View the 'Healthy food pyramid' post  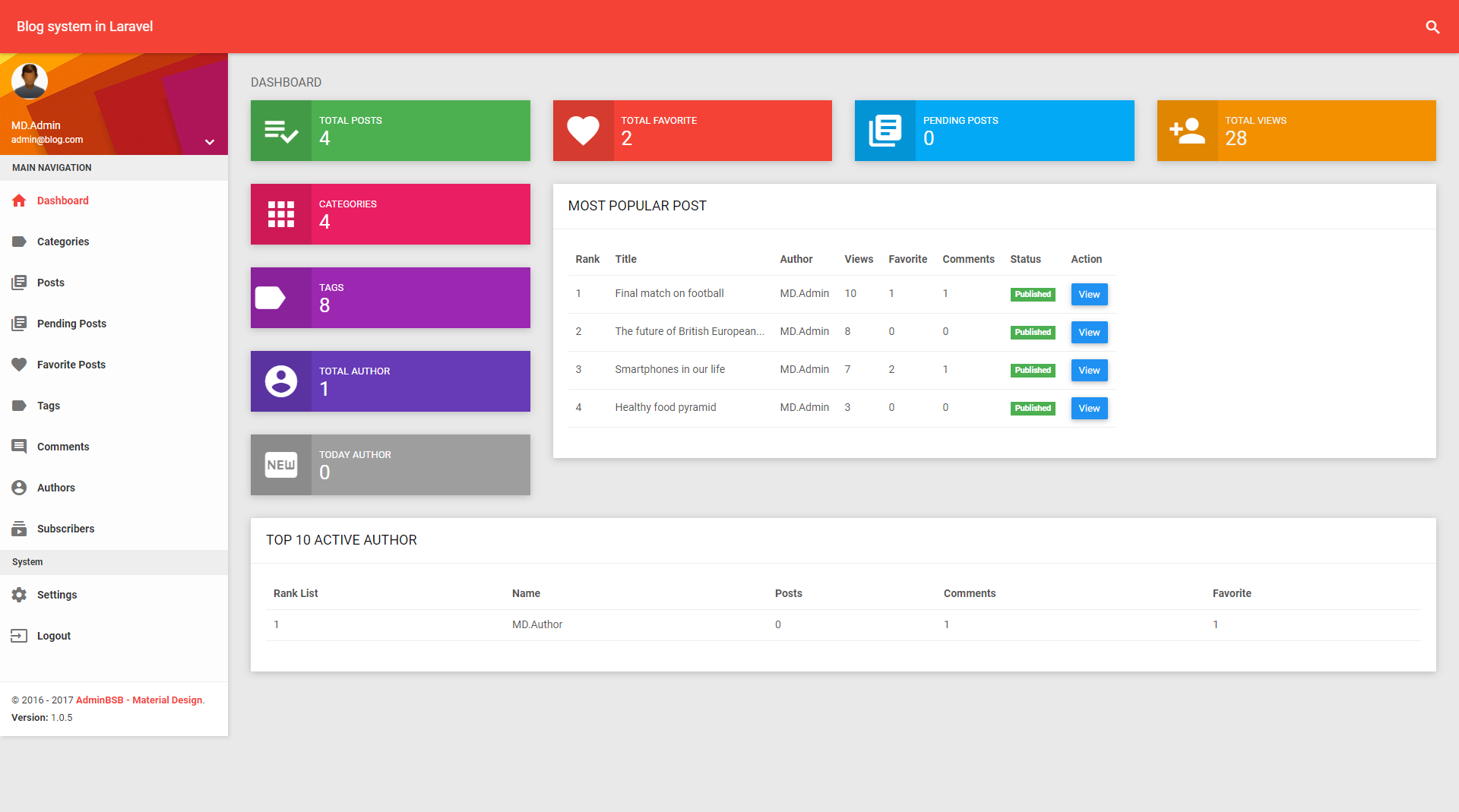click(x=1089, y=409)
